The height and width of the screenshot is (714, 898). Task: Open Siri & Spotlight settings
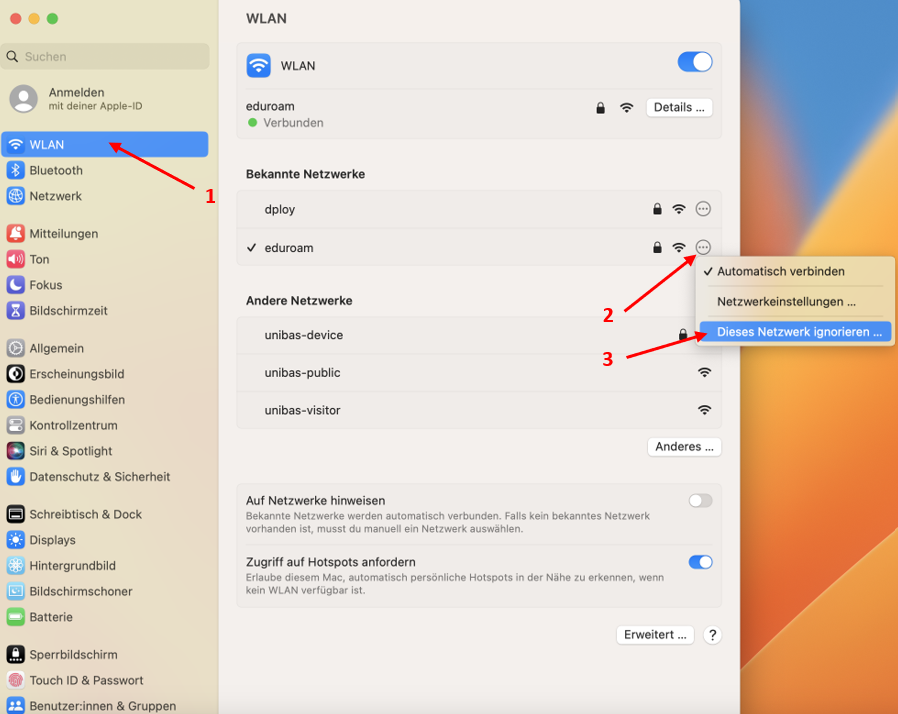70,451
